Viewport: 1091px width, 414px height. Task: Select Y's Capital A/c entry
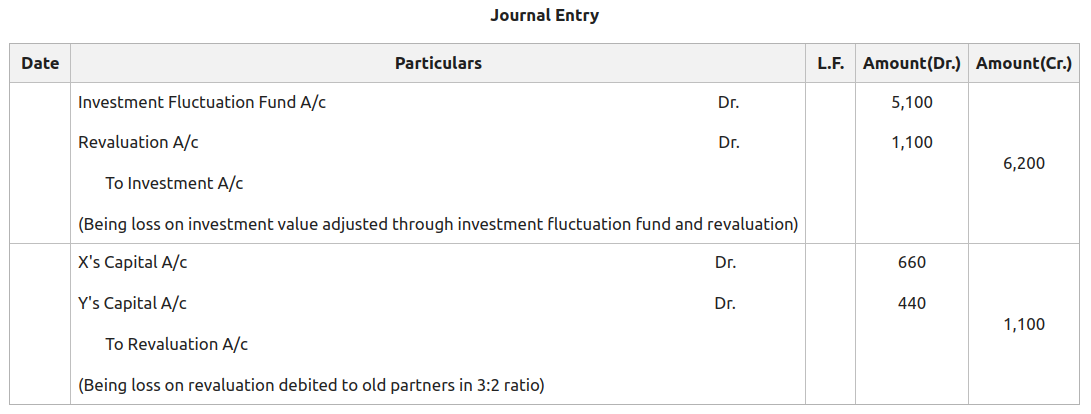(x=133, y=304)
